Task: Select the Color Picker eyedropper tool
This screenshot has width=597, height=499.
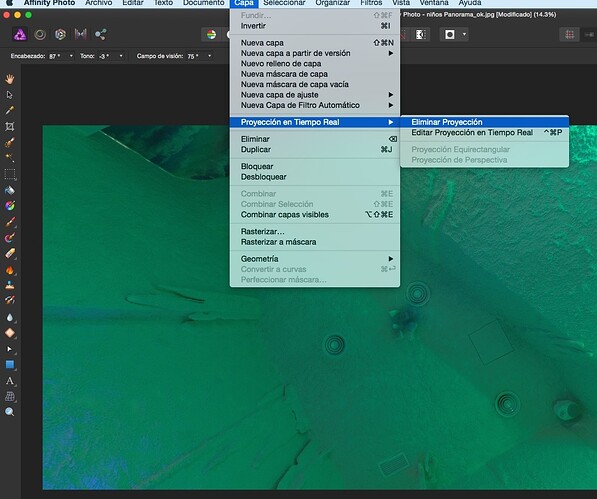Action: click(x=10, y=110)
